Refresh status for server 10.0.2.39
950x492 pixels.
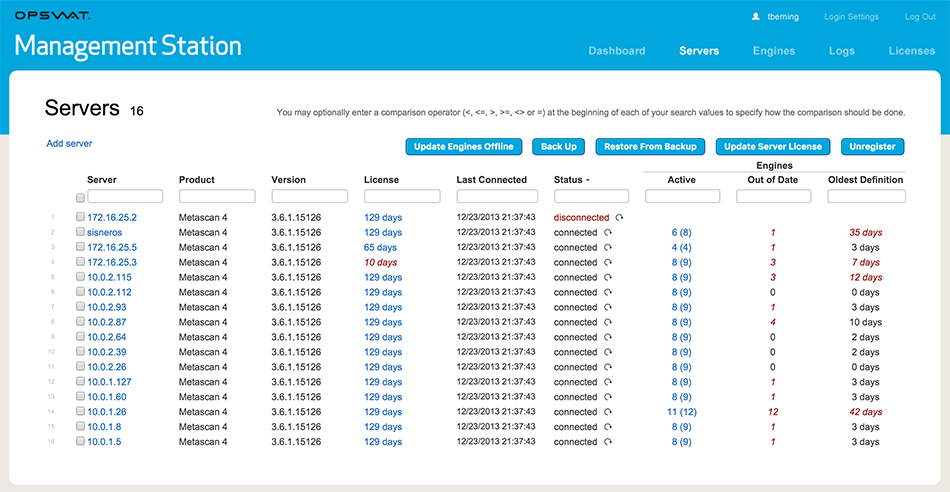click(x=608, y=352)
